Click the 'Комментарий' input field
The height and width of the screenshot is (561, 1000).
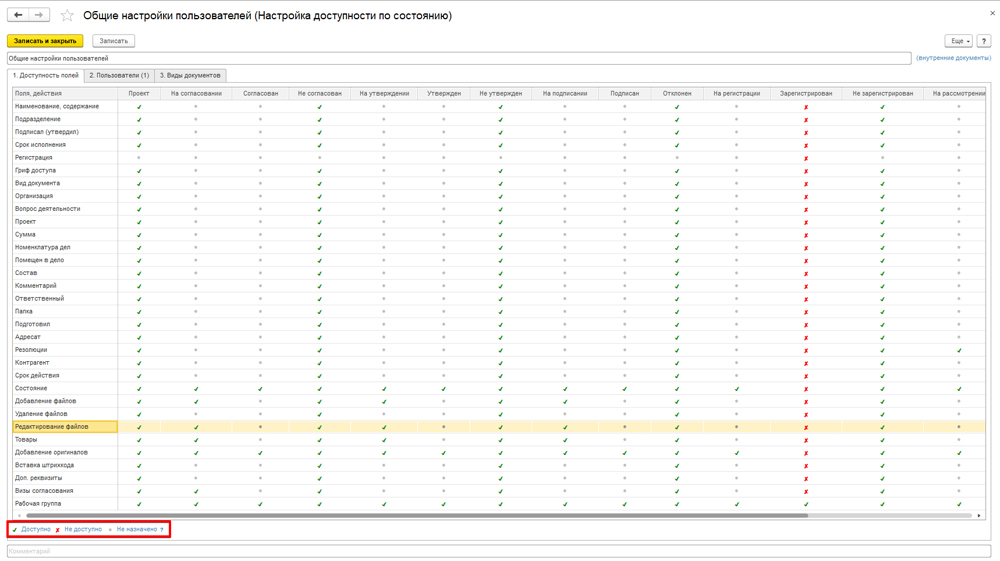pos(498,551)
